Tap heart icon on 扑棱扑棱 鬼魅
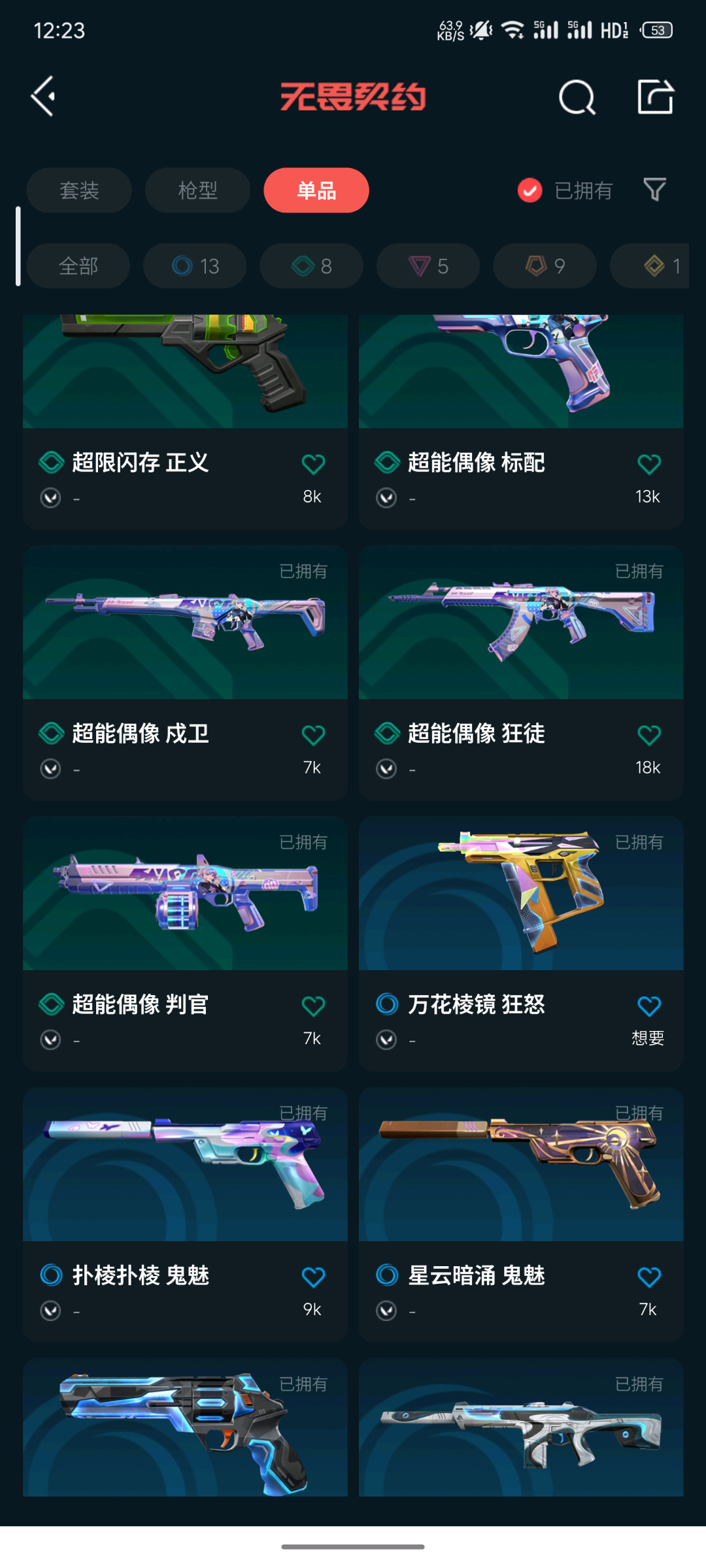706x1568 pixels. [313, 1277]
